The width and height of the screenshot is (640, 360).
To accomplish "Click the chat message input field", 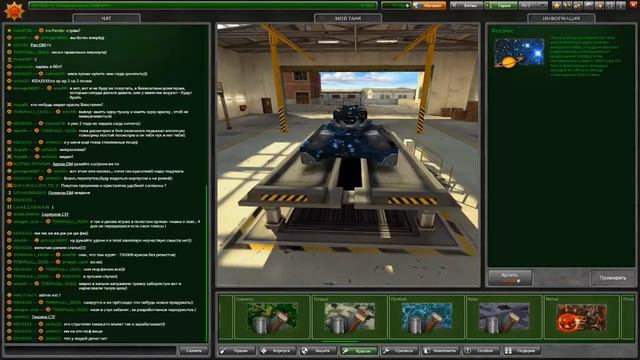I will click(90, 351).
